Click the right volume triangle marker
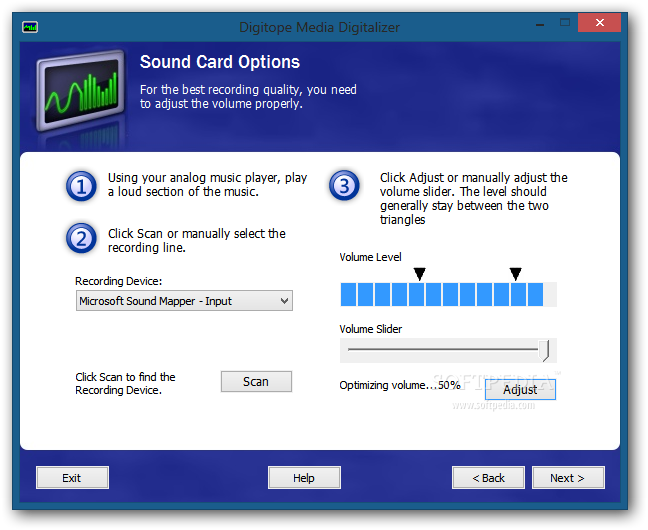Image resolution: width=648 pixels, height=530 pixels. [515, 274]
